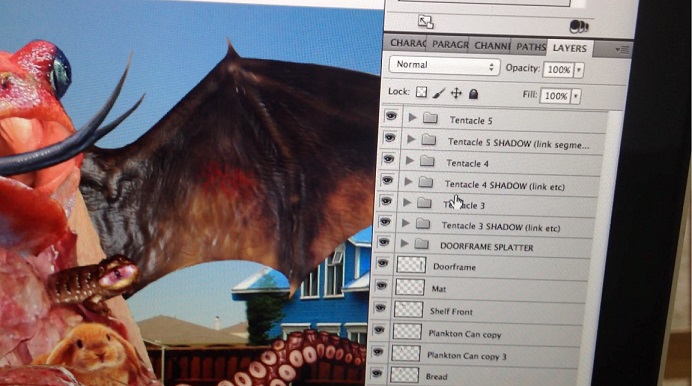The width and height of the screenshot is (692, 386).
Task: Switch to the Channels tab
Action: pos(492,46)
